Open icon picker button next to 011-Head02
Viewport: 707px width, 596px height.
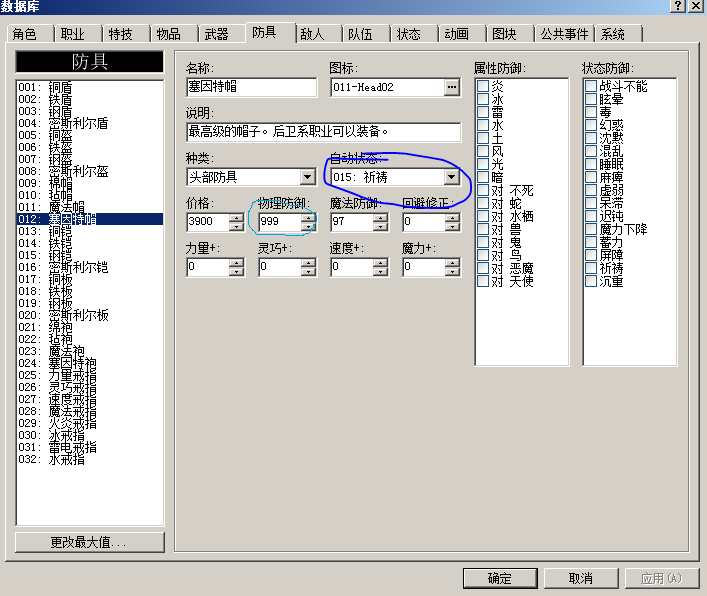click(451, 87)
